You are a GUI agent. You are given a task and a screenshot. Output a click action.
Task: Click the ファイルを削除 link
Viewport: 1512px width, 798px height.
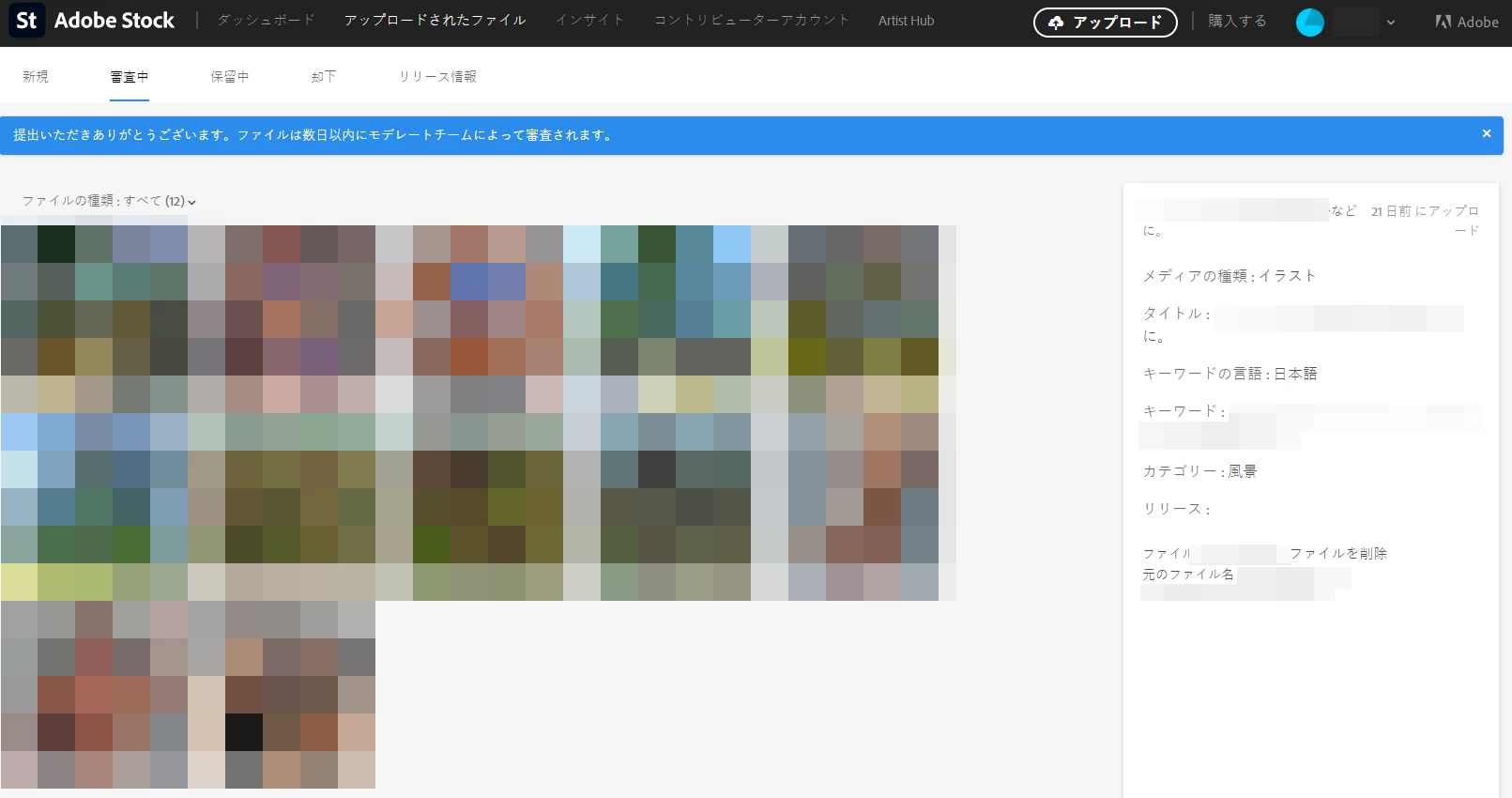[1338, 554]
